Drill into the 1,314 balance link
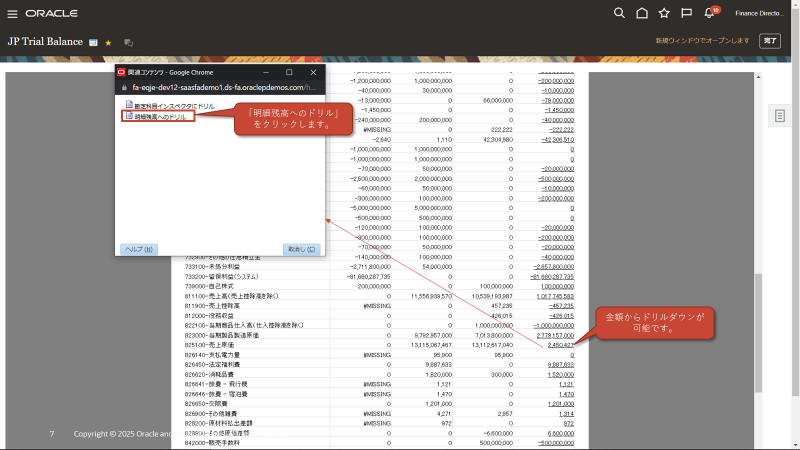The image size is (800, 450). (x=566, y=414)
